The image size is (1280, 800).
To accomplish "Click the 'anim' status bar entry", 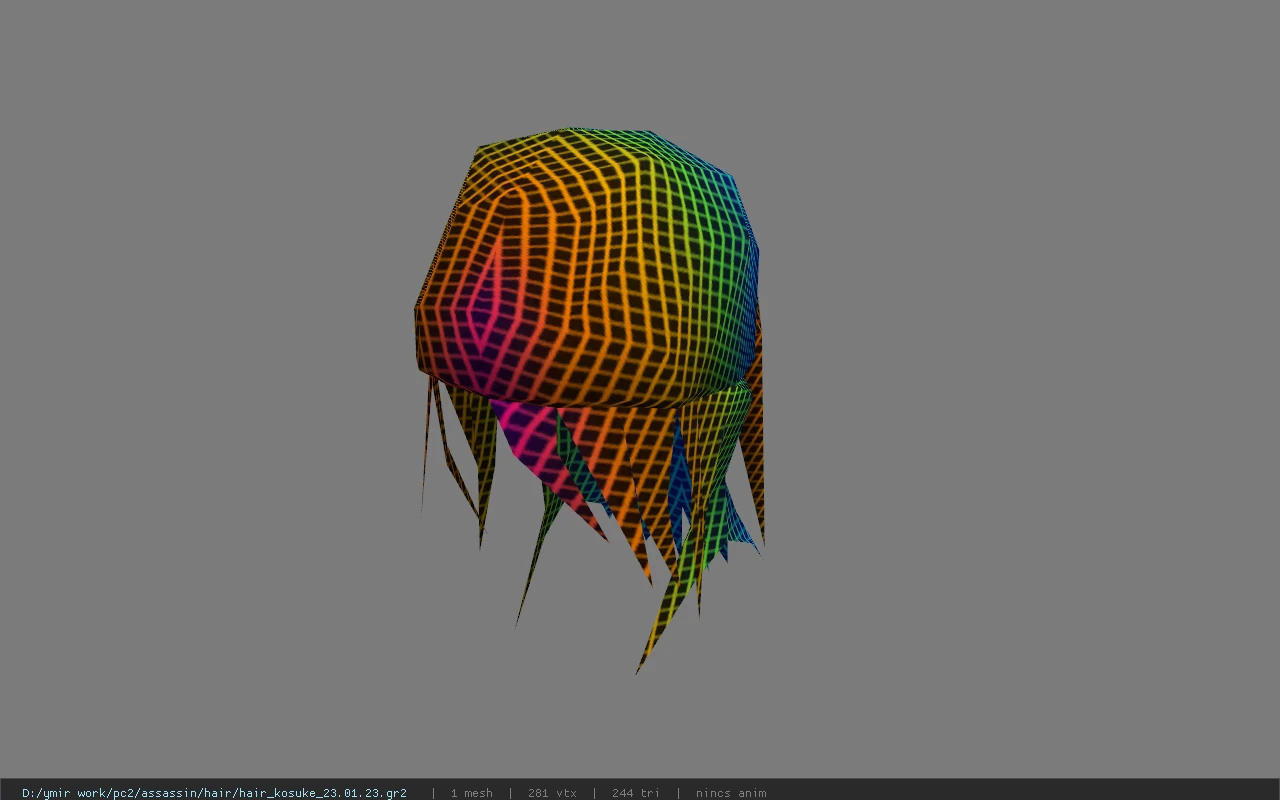I will 731,793.
